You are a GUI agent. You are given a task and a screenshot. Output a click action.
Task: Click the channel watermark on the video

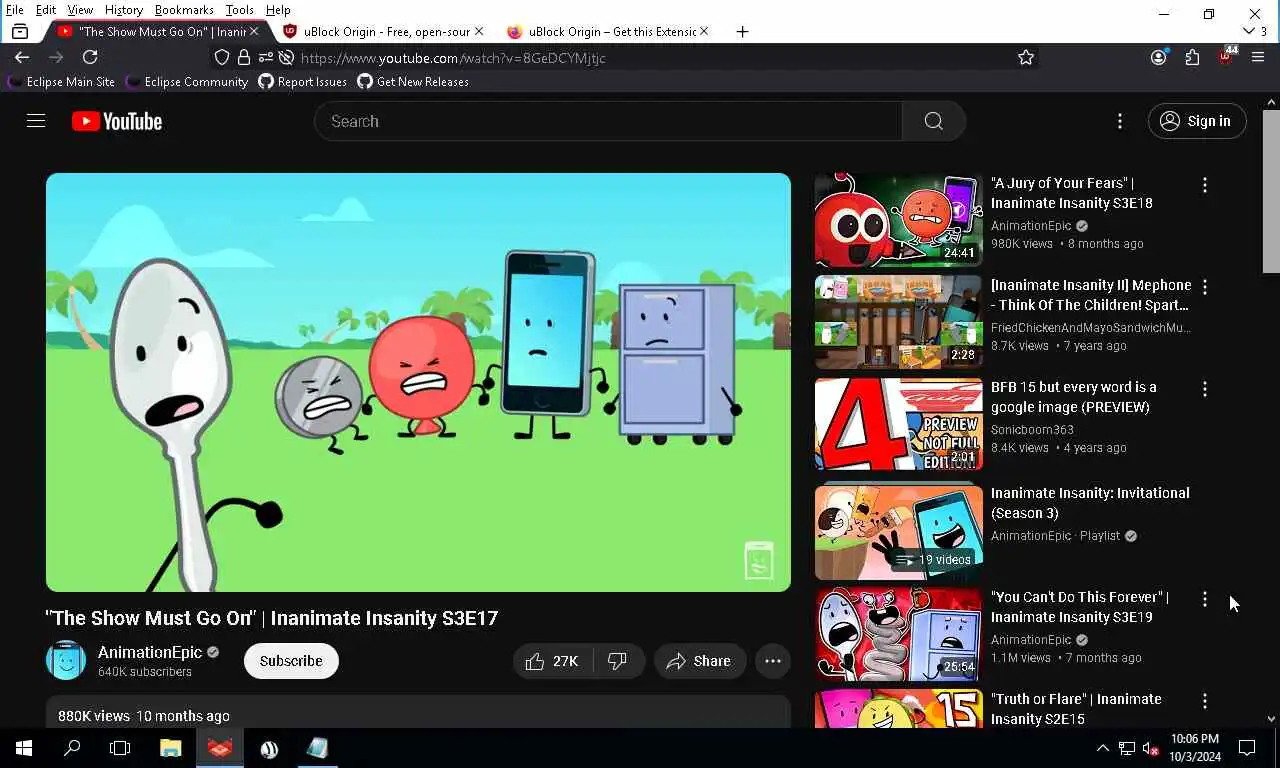(x=759, y=560)
